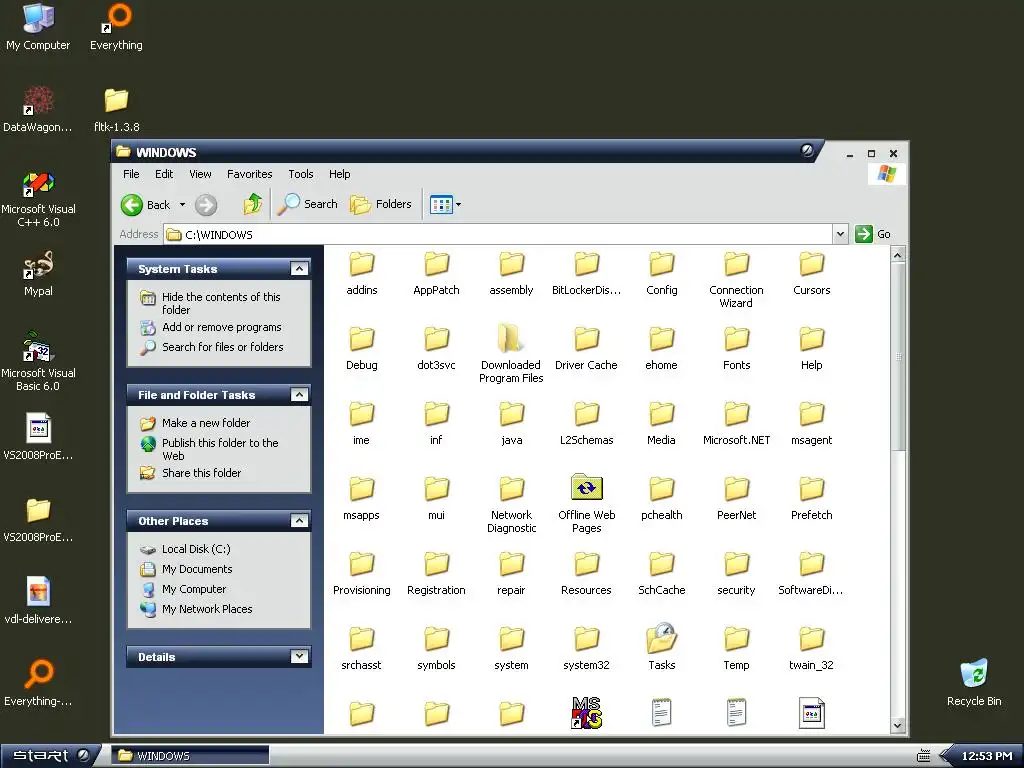
Task: Select the Prefetch folder
Action: pos(812,500)
